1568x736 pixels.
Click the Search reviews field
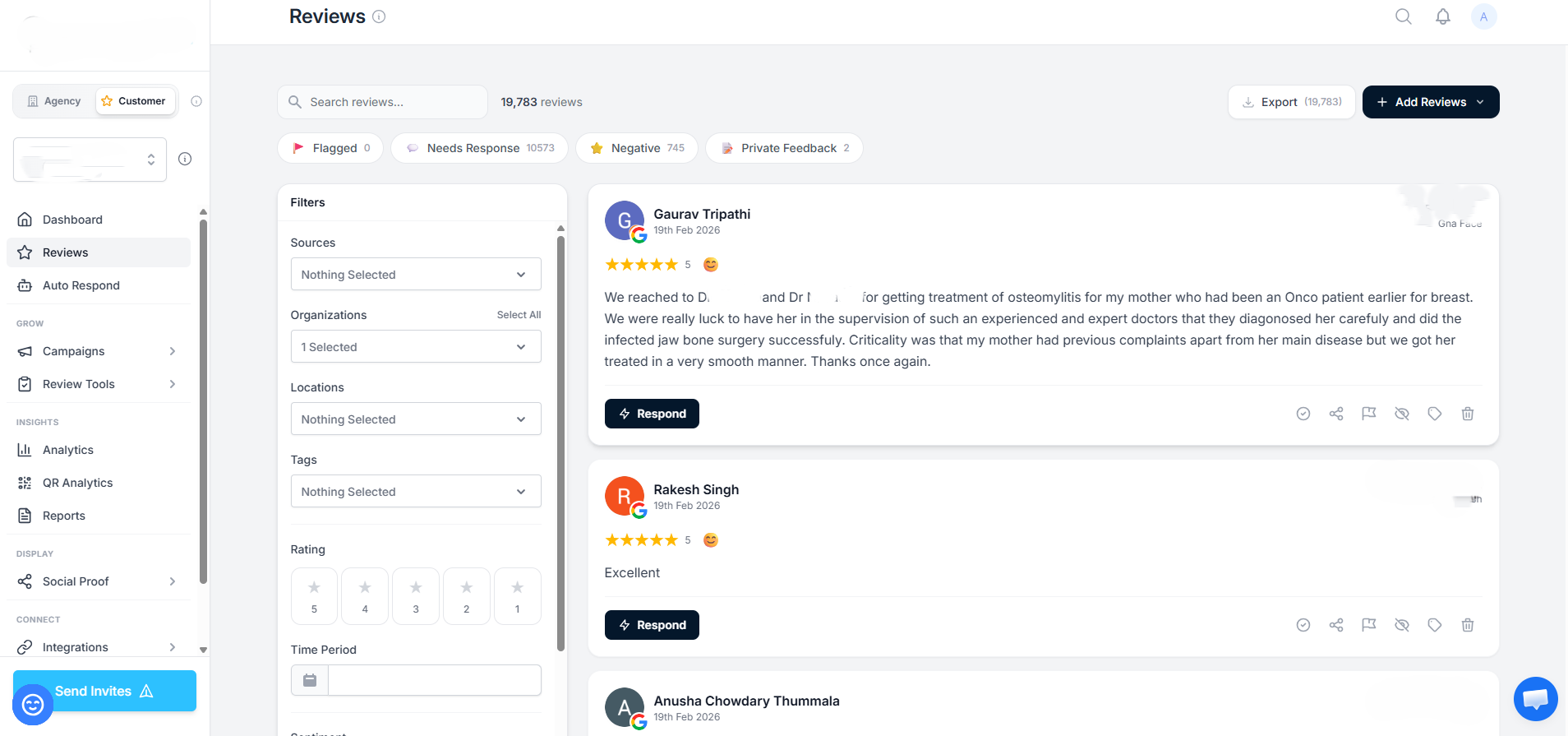coord(382,102)
